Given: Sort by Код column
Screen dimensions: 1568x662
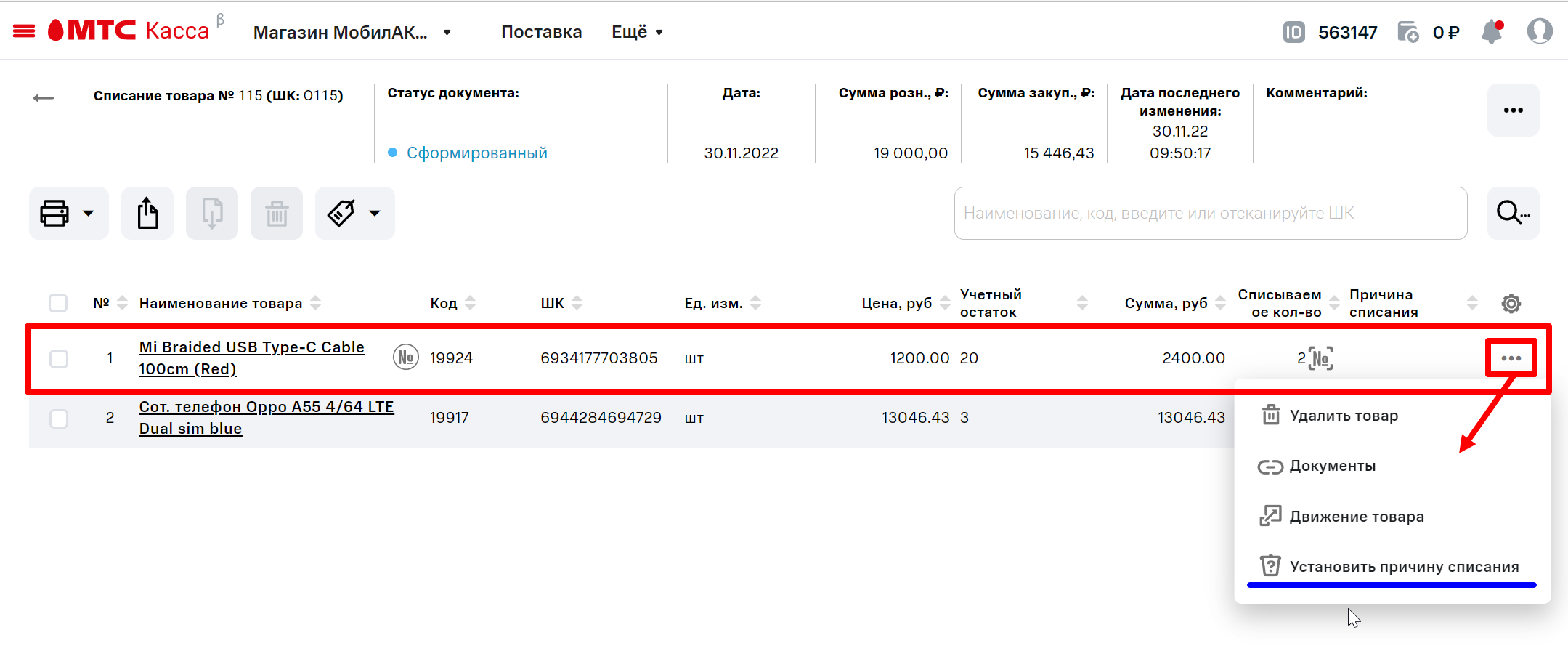Looking at the screenshot, I should click(470, 303).
